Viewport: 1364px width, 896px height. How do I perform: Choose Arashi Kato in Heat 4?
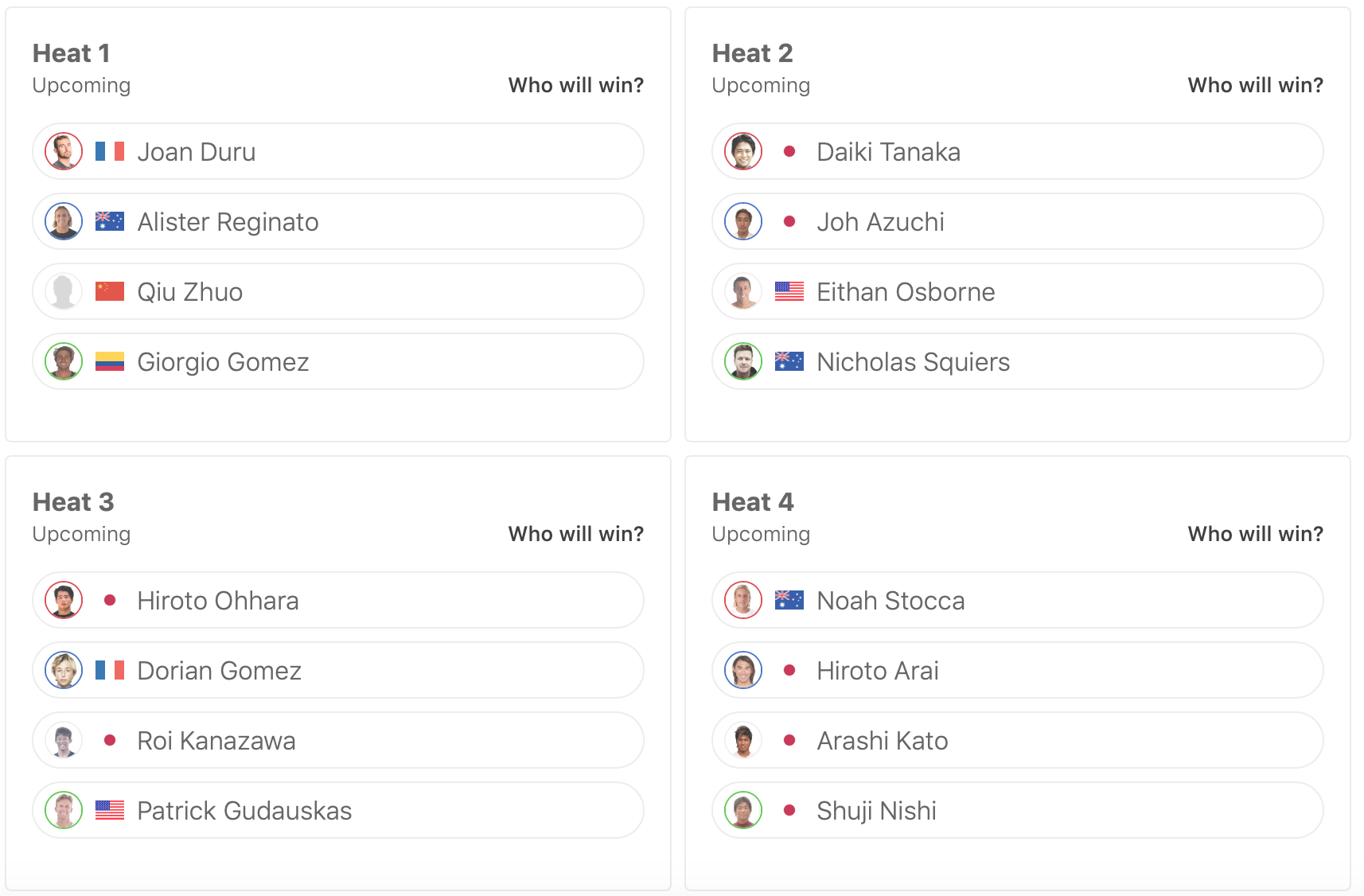click(x=1017, y=740)
